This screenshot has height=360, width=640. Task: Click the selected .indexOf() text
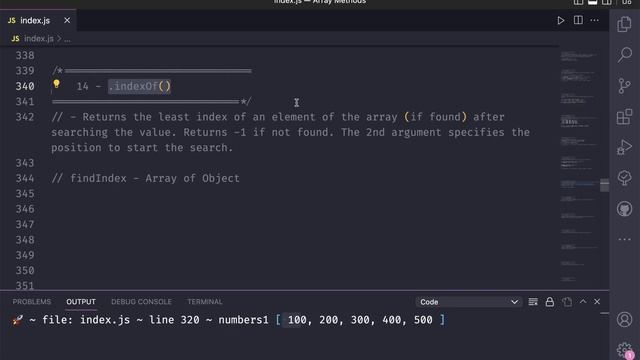click(x=139, y=86)
